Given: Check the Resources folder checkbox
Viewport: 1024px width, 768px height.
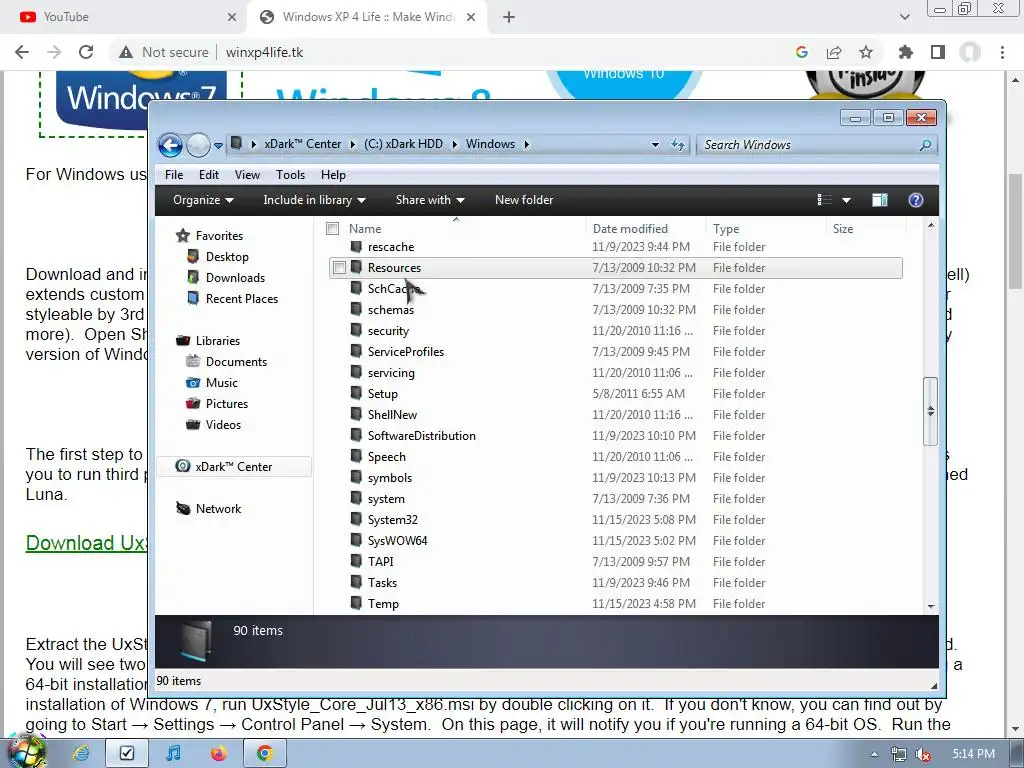Looking at the screenshot, I should coord(339,268).
